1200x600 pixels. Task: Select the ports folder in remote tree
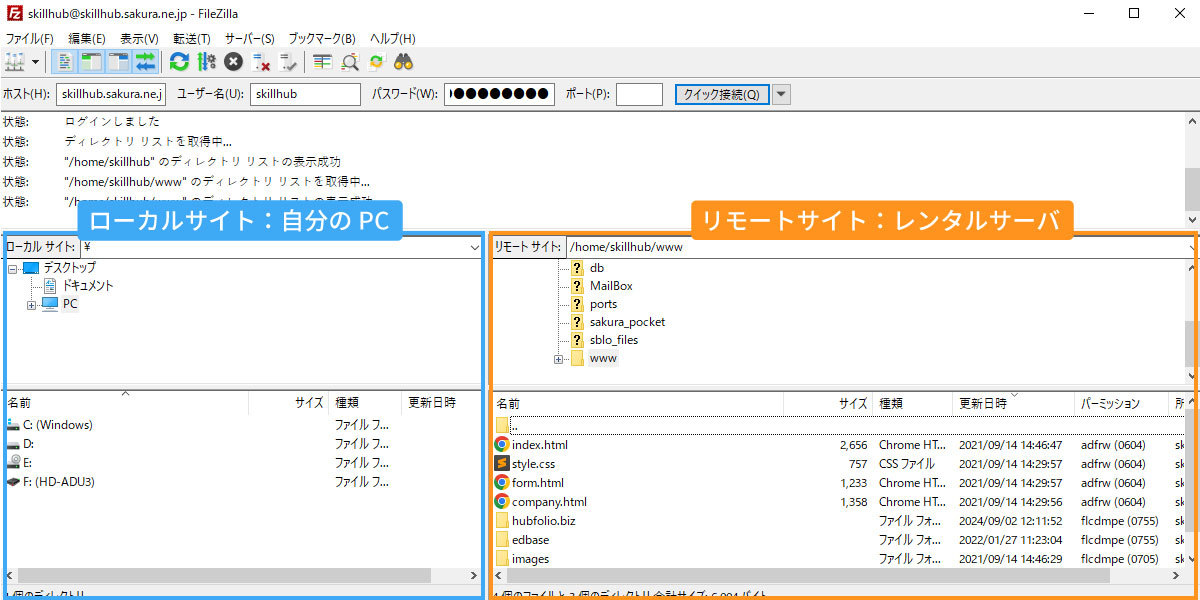click(x=603, y=304)
